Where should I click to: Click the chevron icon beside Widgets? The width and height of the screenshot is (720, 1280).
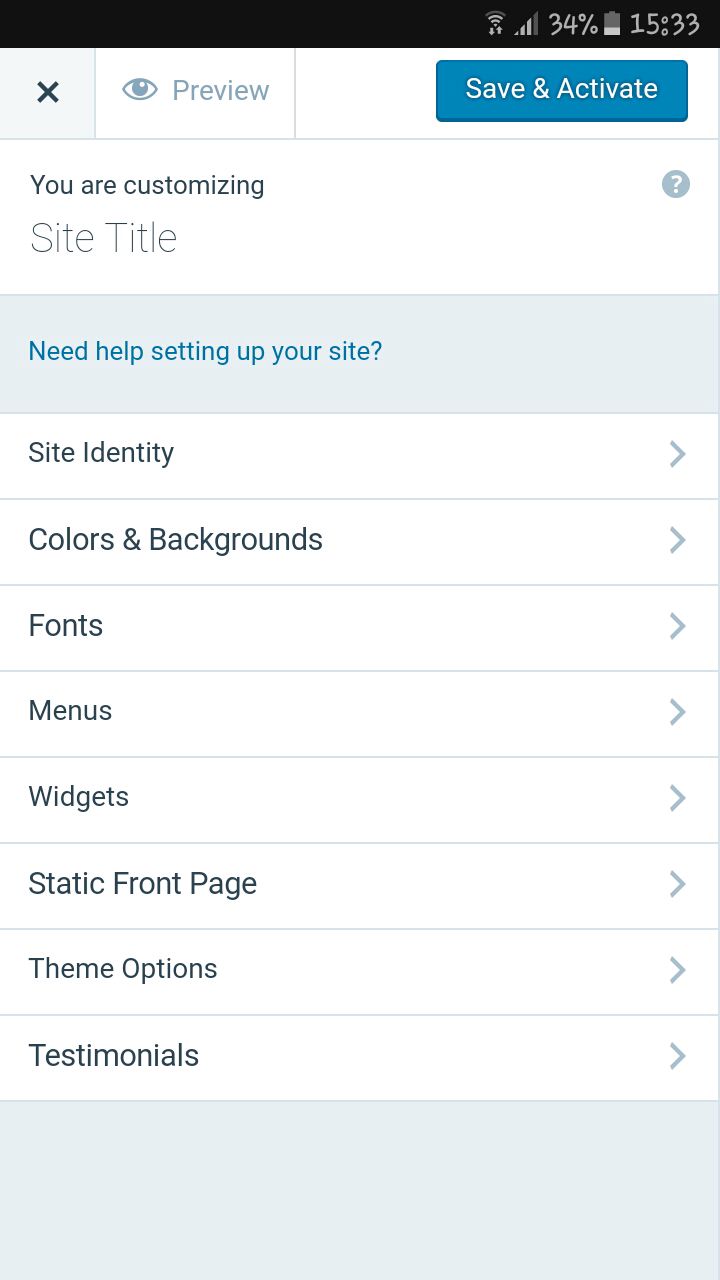tap(677, 798)
